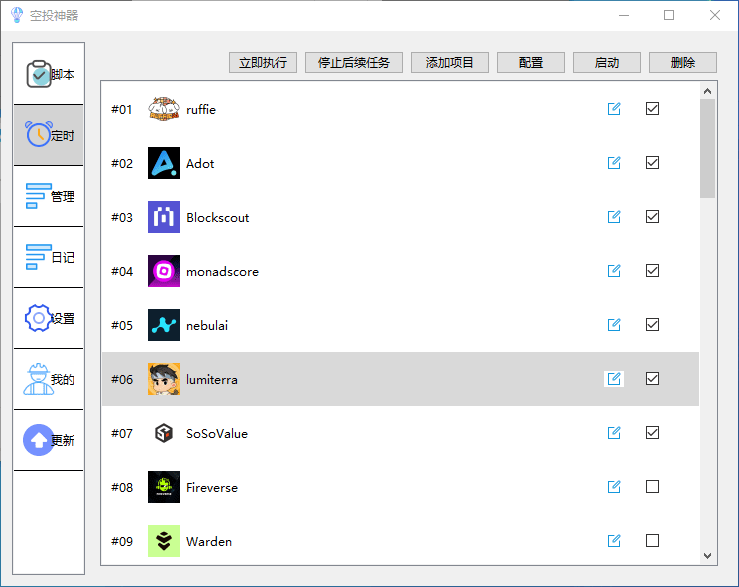This screenshot has width=739, height=587.
Task: Click the 添加项目 button
Action: (x=450, y=63)
